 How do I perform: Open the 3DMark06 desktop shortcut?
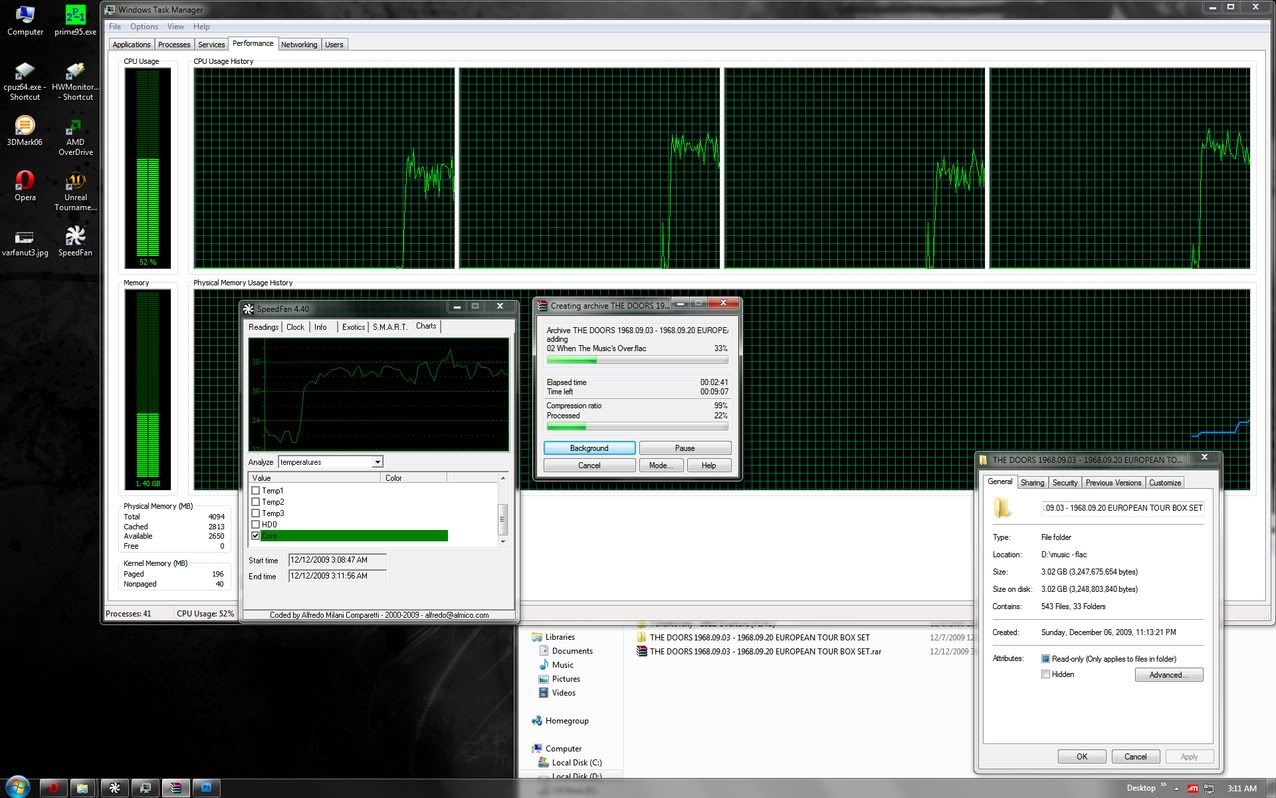click(x=25, y=126)
